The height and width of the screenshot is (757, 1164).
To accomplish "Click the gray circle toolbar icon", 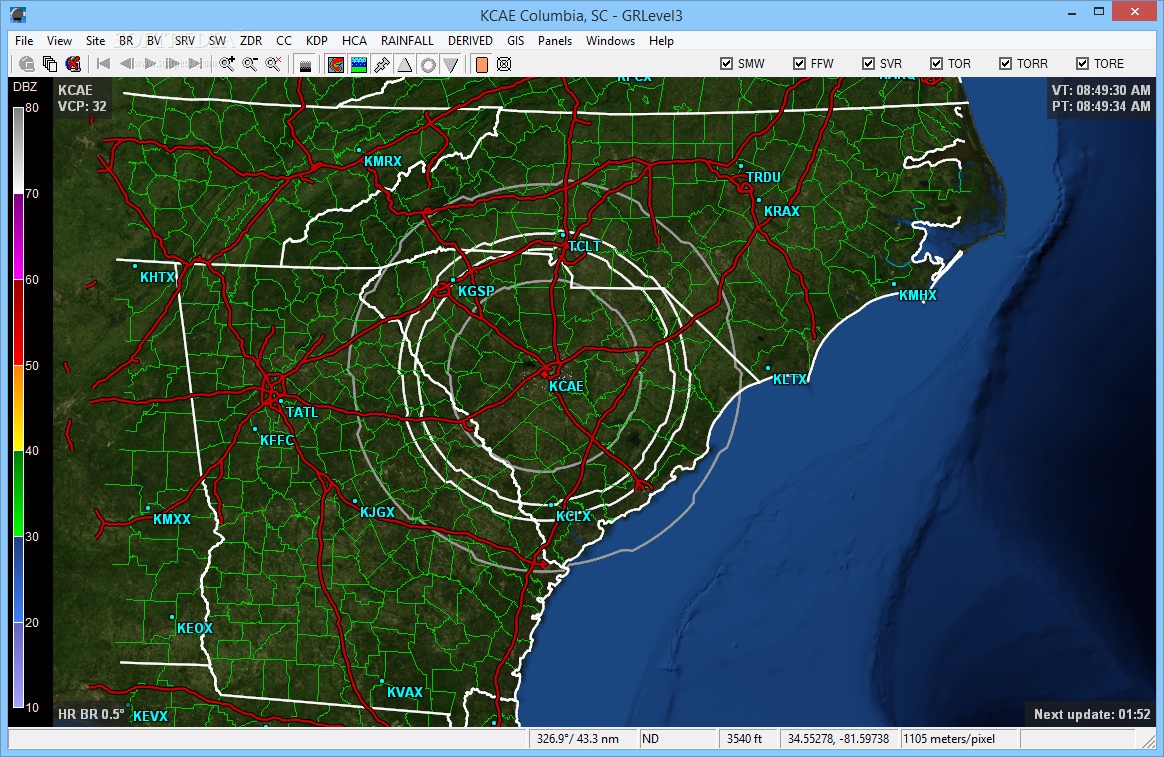I will [x=428, y=64].
